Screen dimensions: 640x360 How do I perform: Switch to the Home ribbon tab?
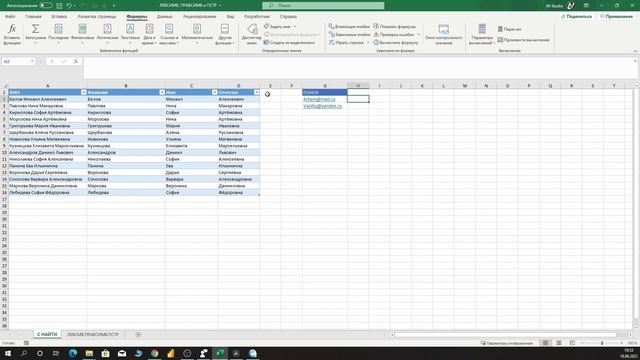tap(33, 17)
